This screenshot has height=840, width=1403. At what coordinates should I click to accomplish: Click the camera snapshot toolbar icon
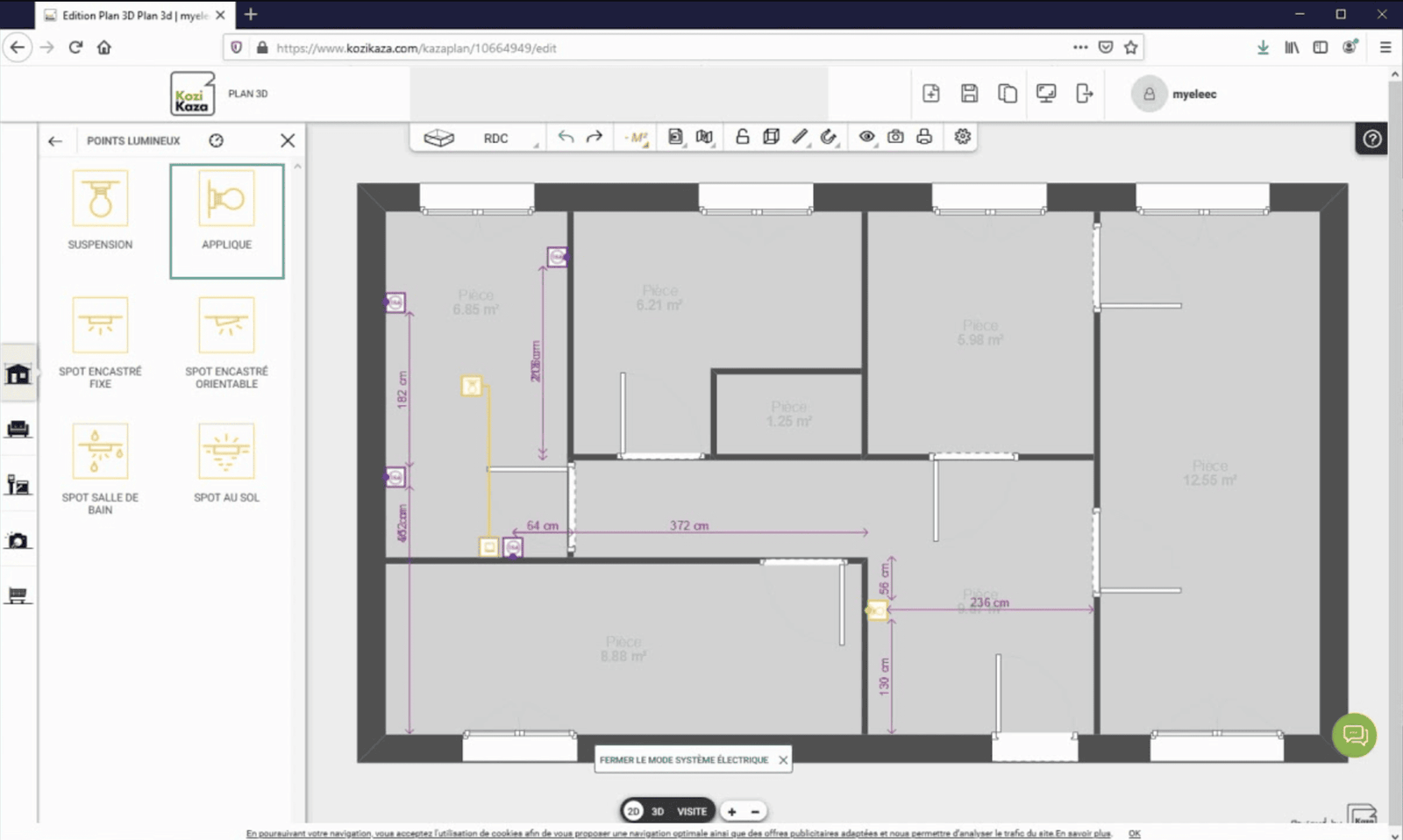[x=895, y=137]
